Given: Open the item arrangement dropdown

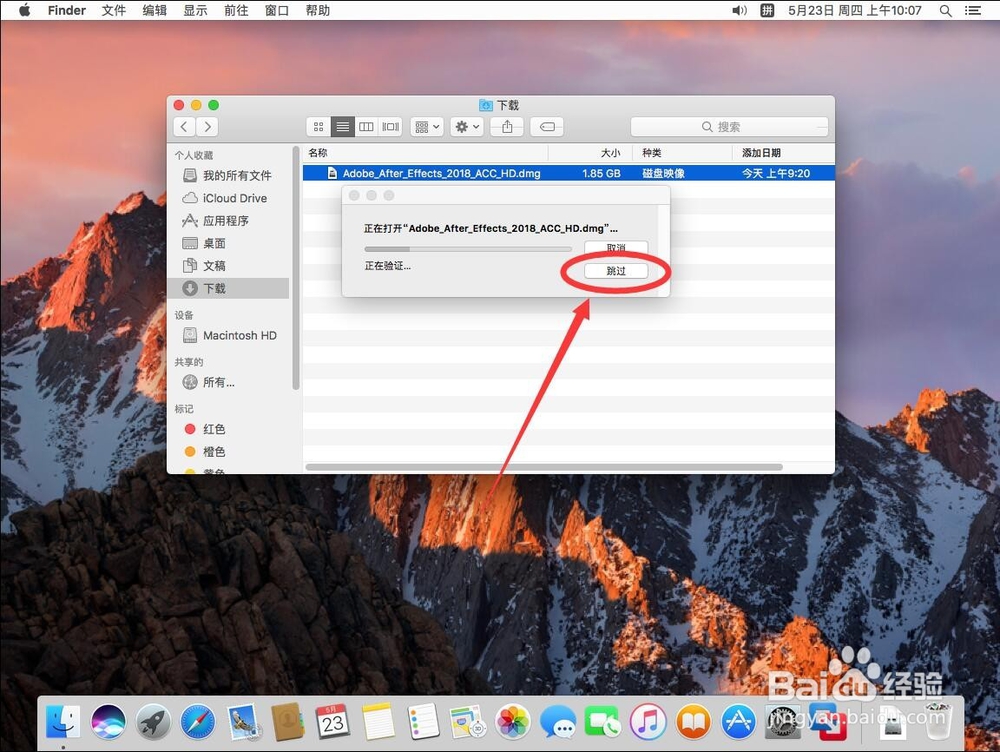Looking at the screenshot, I should 427,127.
